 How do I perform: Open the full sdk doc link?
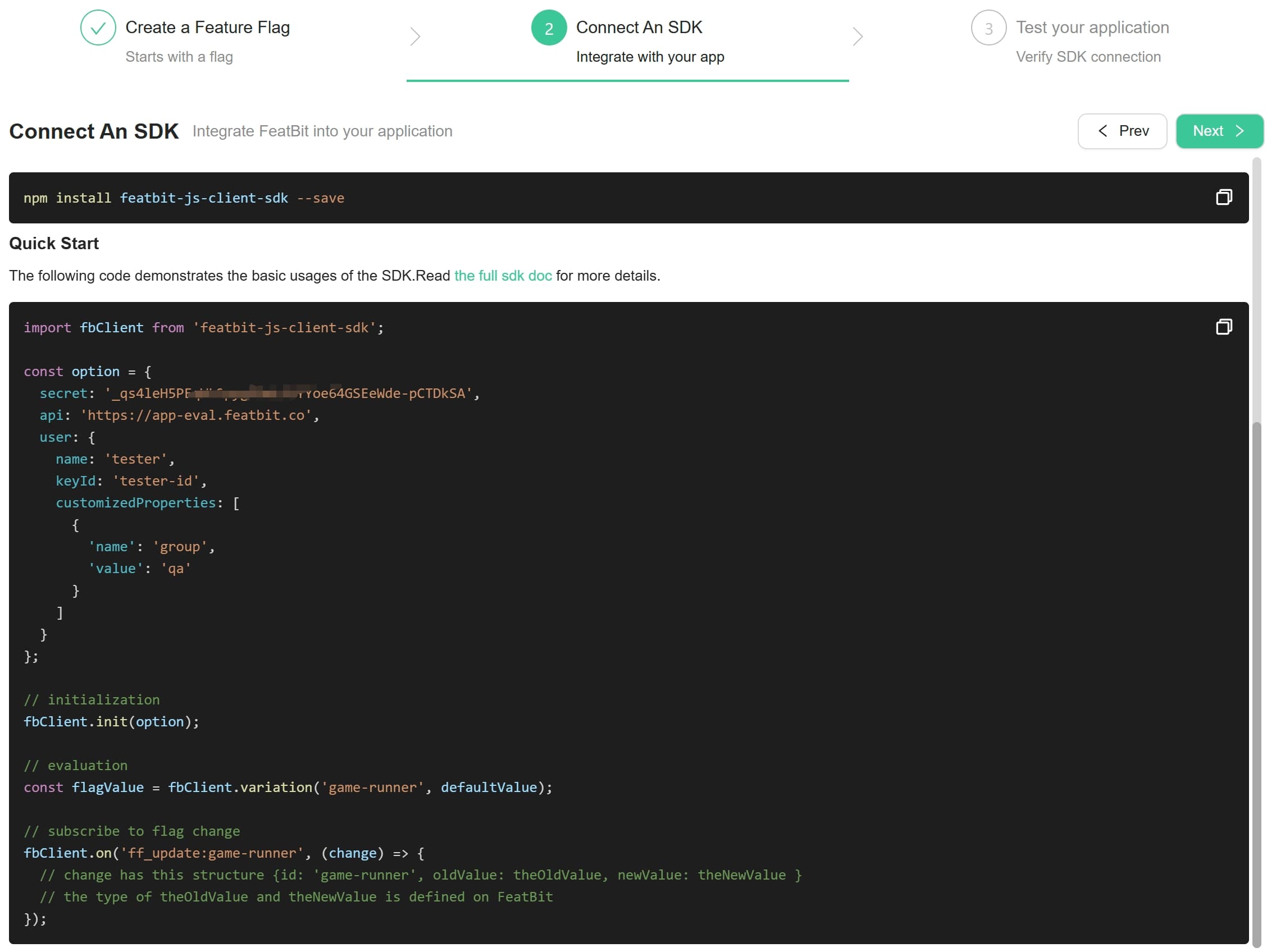tap(502, 276)
